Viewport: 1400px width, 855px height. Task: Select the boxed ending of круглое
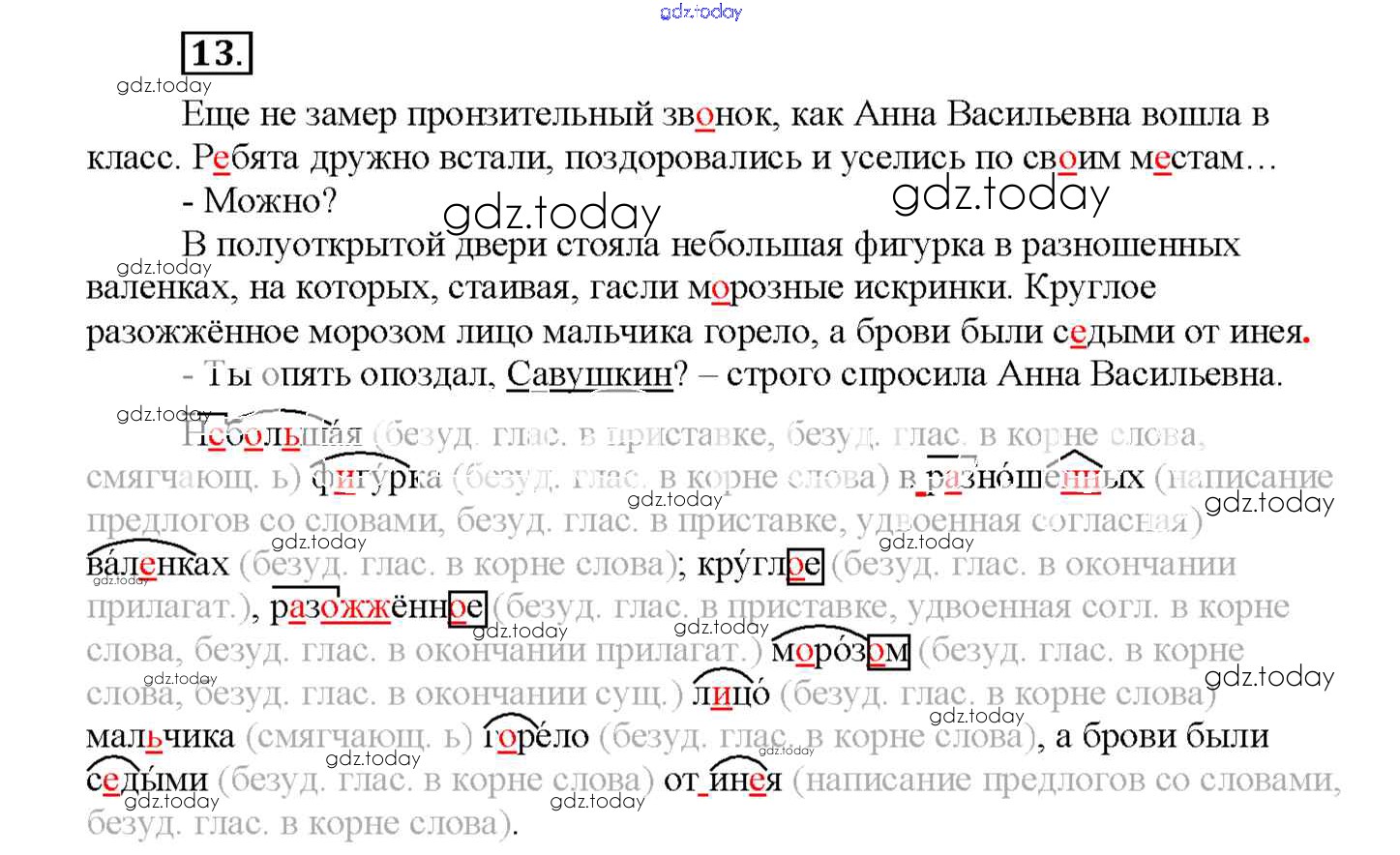[804, 565]
